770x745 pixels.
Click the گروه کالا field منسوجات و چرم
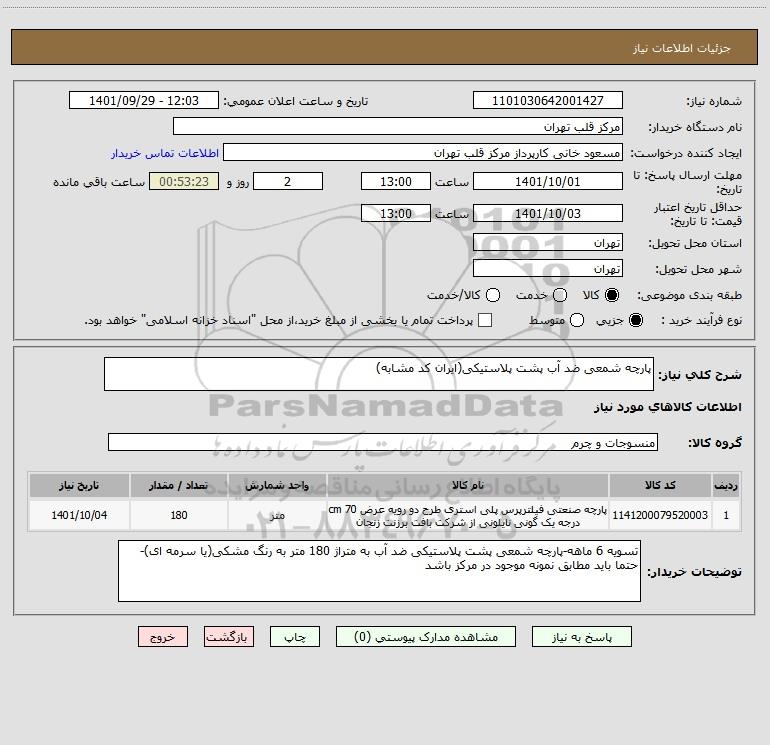(x=383, y=442)
